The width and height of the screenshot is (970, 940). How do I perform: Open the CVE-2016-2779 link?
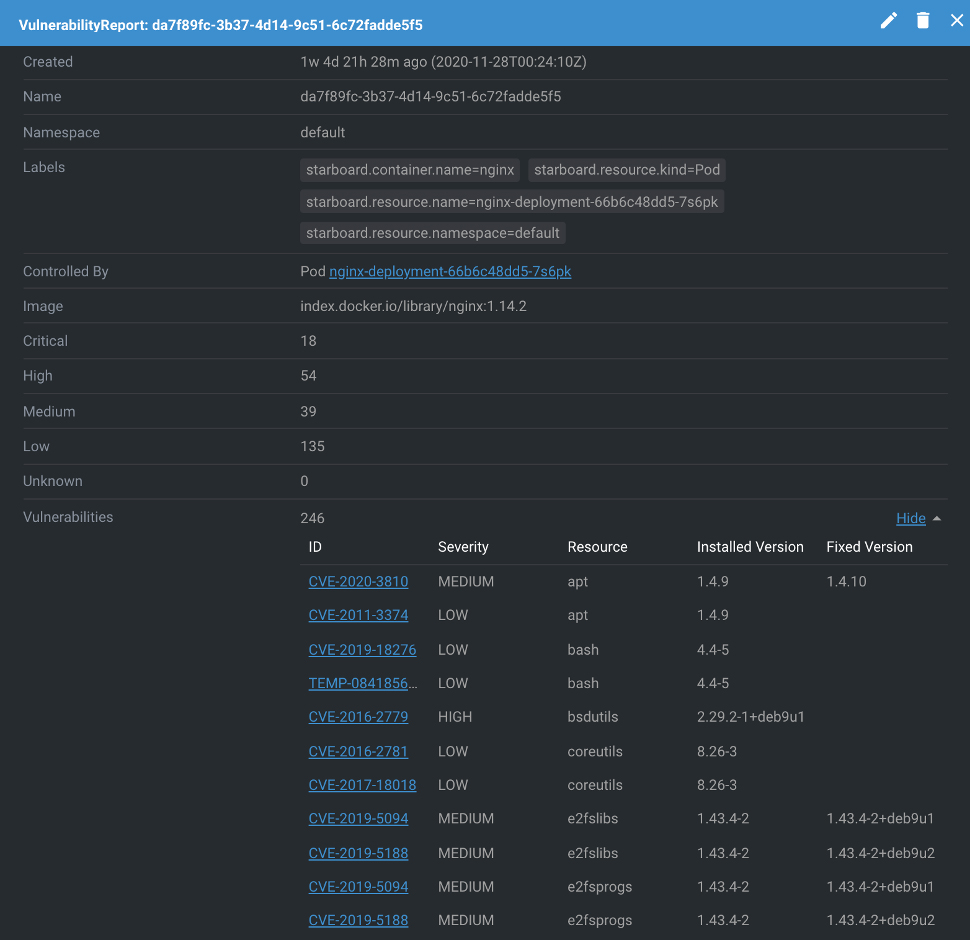358,716
